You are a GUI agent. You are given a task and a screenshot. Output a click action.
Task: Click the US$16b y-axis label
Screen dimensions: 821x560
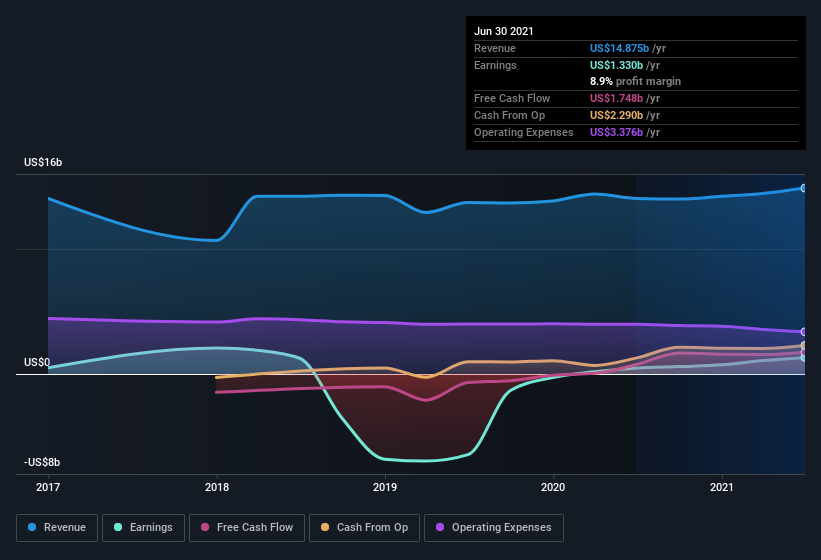[43, 162]
